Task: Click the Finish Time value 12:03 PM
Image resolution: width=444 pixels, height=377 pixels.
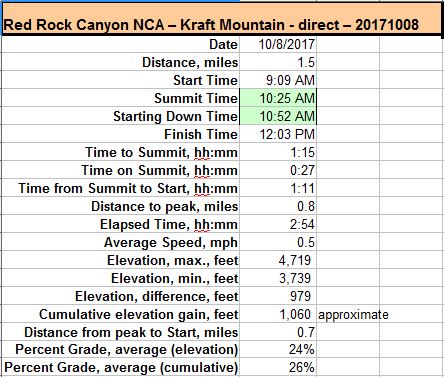Action: (x=278, y=134)
